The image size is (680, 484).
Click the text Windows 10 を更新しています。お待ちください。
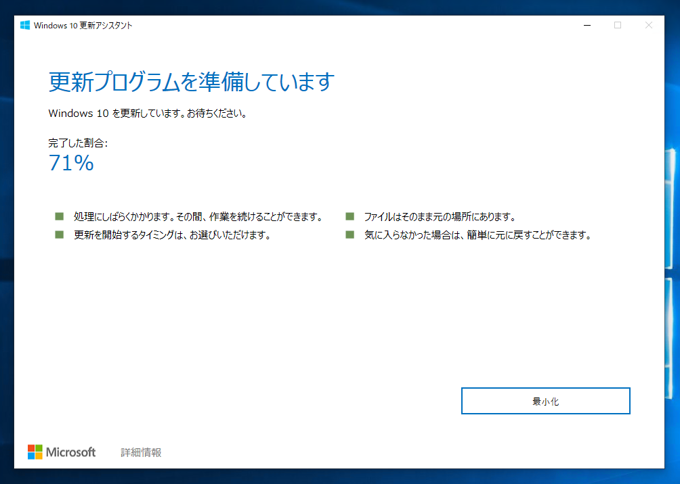point(148,114)
